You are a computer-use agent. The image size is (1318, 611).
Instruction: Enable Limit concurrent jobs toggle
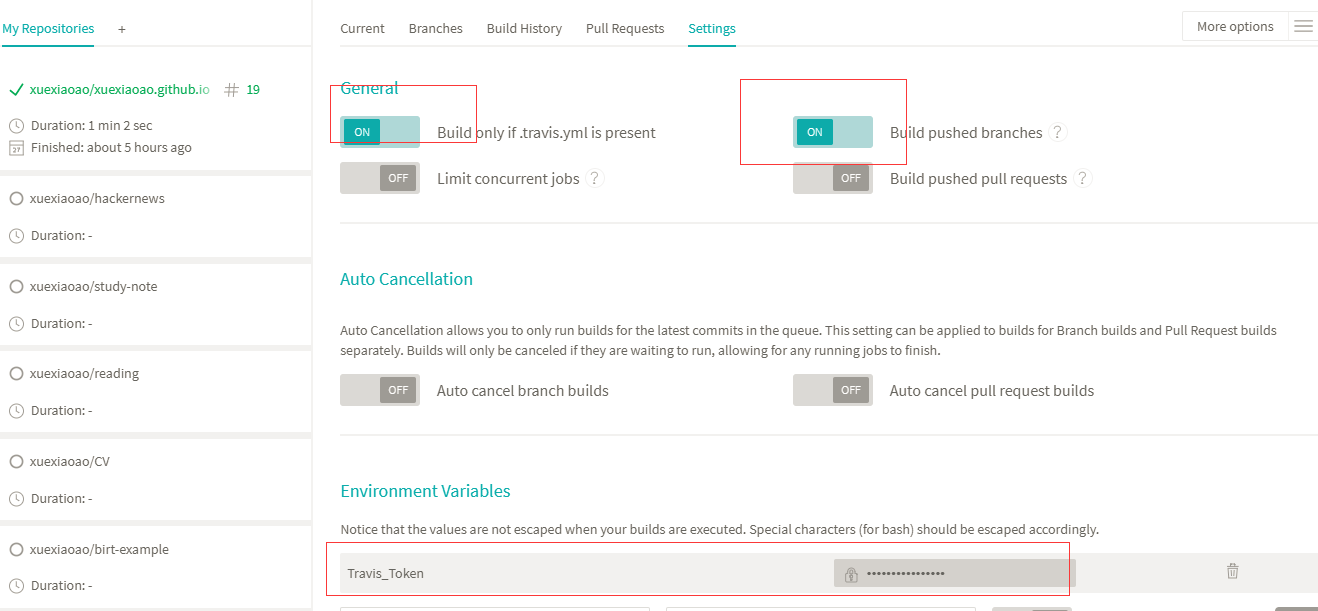(x=379, y=178)
